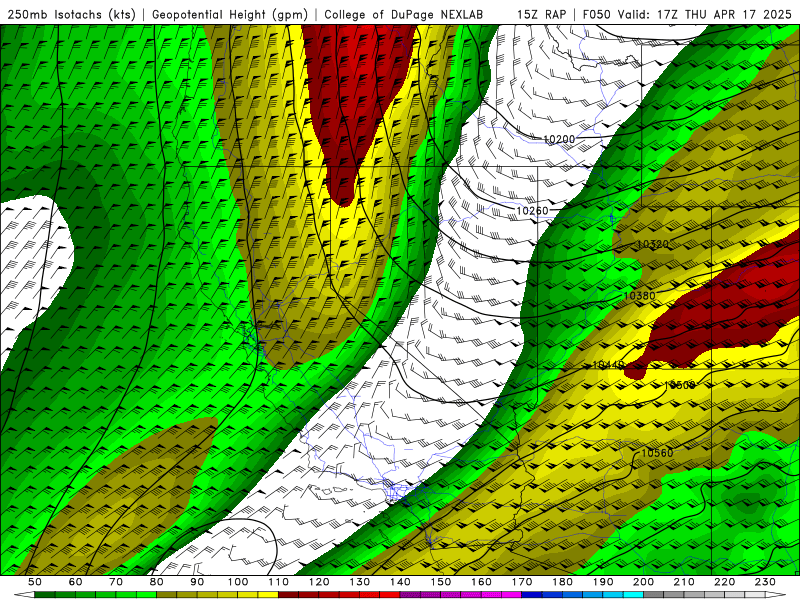Click the 10260 height contour label
The height and width of the screenshot is (600, 800).
coord(532,211)
